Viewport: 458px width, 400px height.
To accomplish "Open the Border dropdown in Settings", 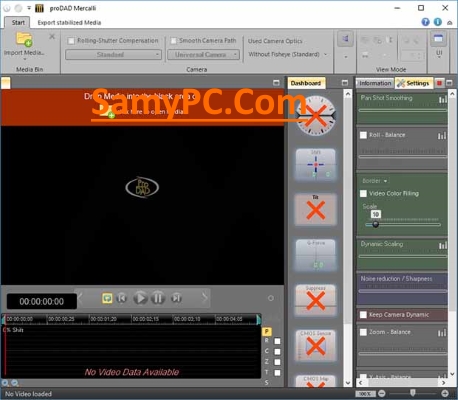I will [375, 181].
